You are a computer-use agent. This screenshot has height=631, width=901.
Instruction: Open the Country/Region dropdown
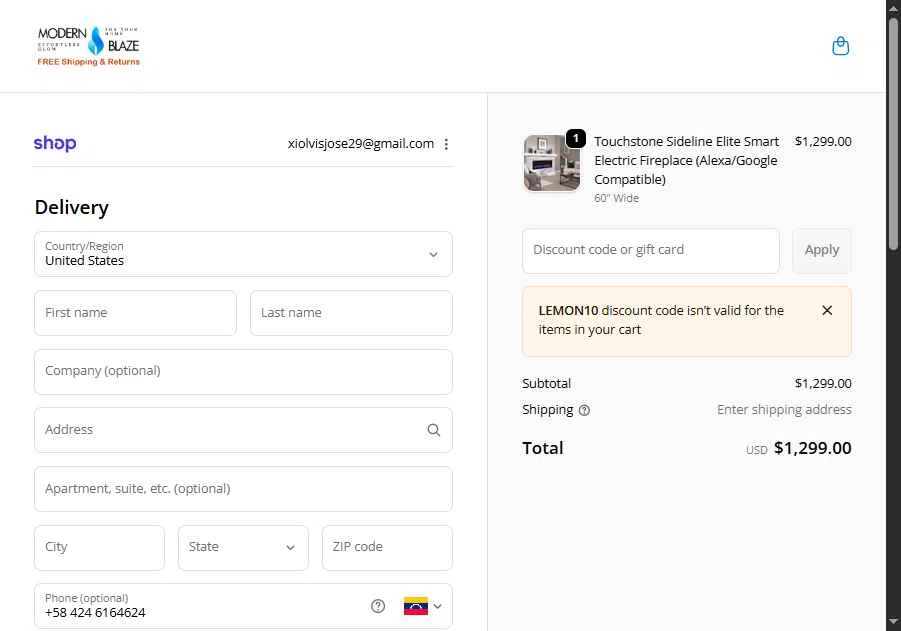click(243, 254)
